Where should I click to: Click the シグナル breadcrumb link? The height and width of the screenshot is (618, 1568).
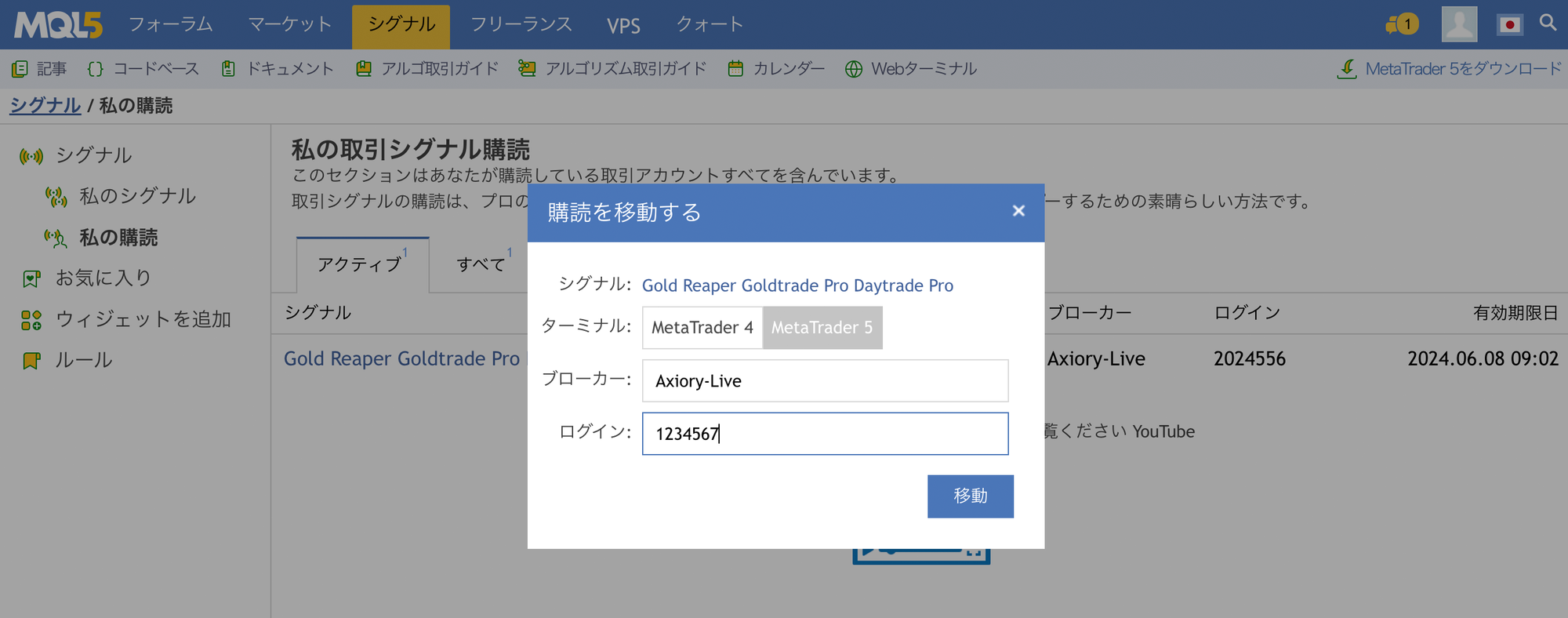[45, 106]
